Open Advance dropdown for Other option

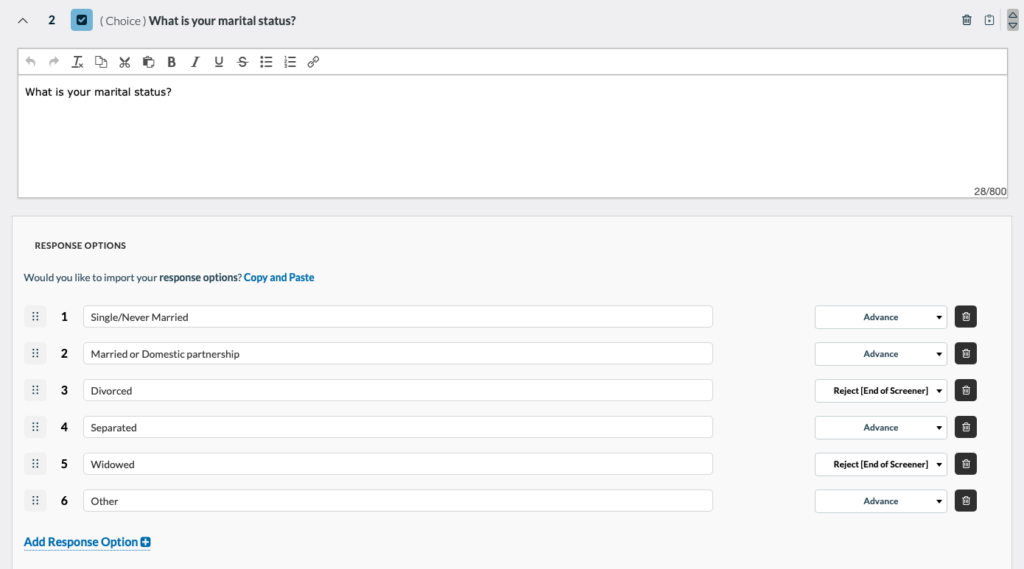tap(880, 501)
